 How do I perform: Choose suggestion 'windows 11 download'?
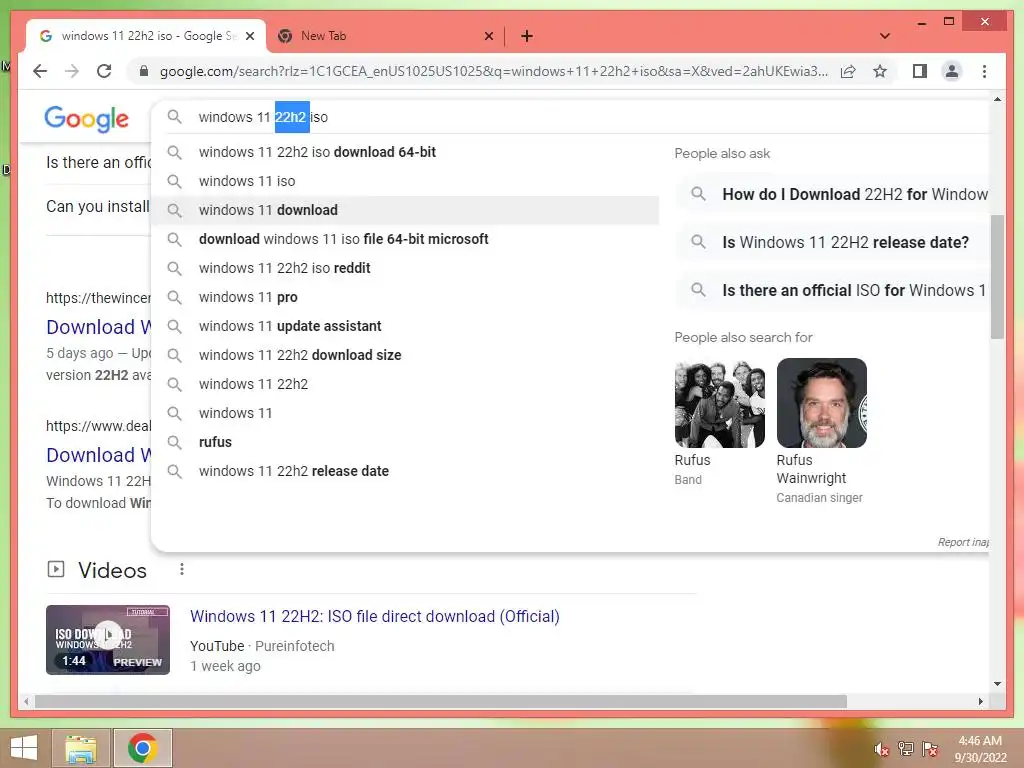tap(405, 210)
